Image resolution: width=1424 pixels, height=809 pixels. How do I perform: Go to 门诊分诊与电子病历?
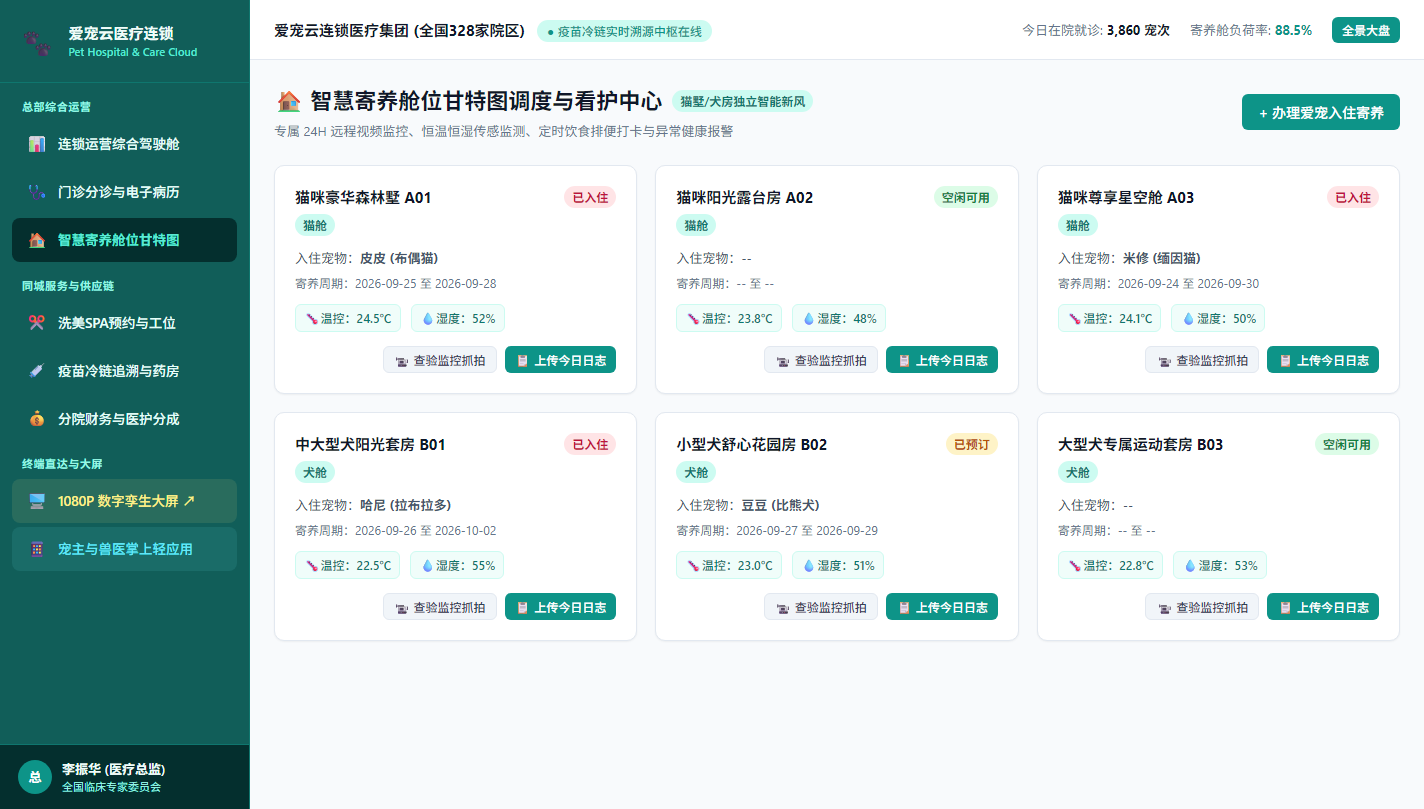pos(124,192)
